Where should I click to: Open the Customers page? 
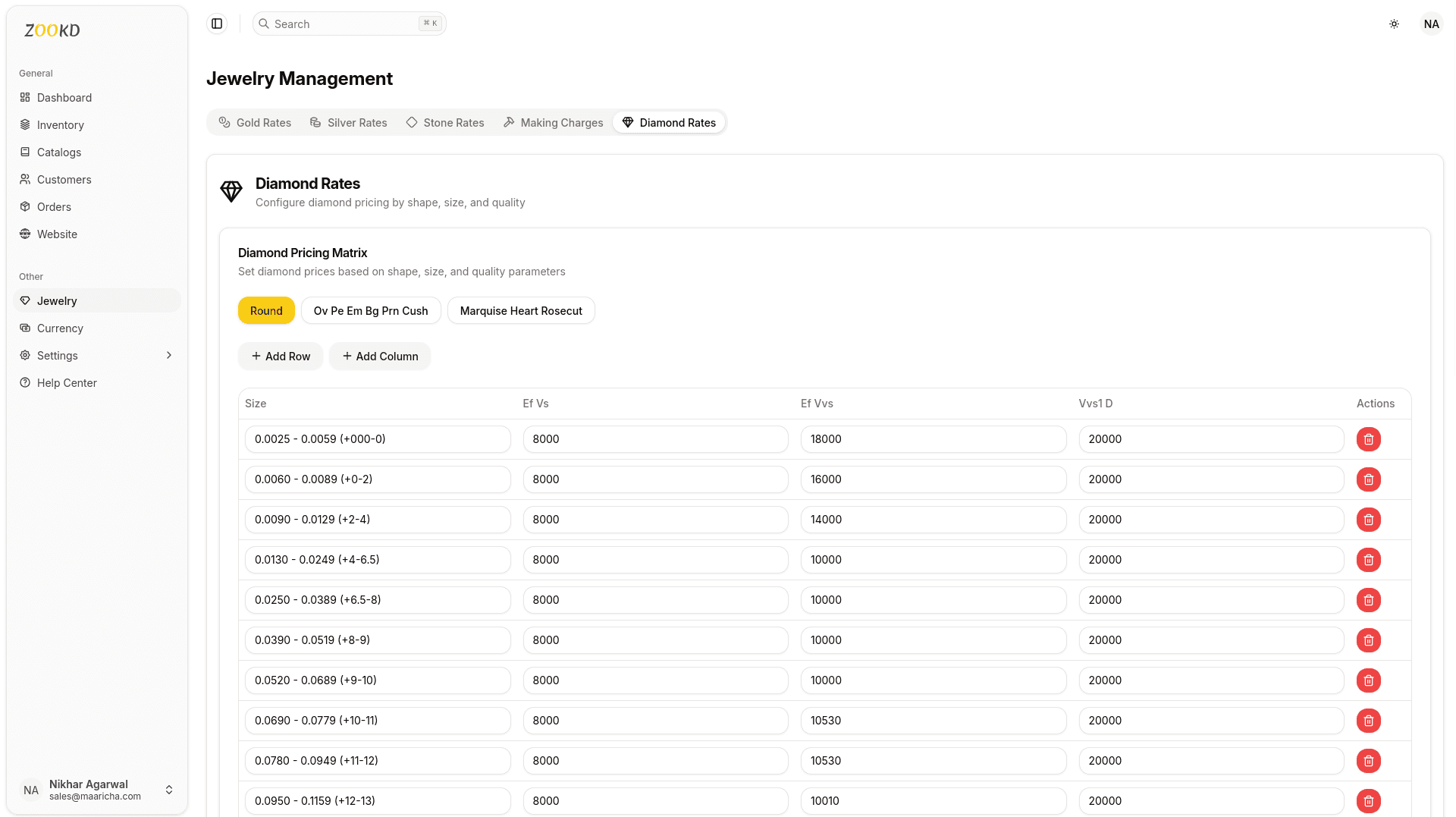[x=64, y=179]
